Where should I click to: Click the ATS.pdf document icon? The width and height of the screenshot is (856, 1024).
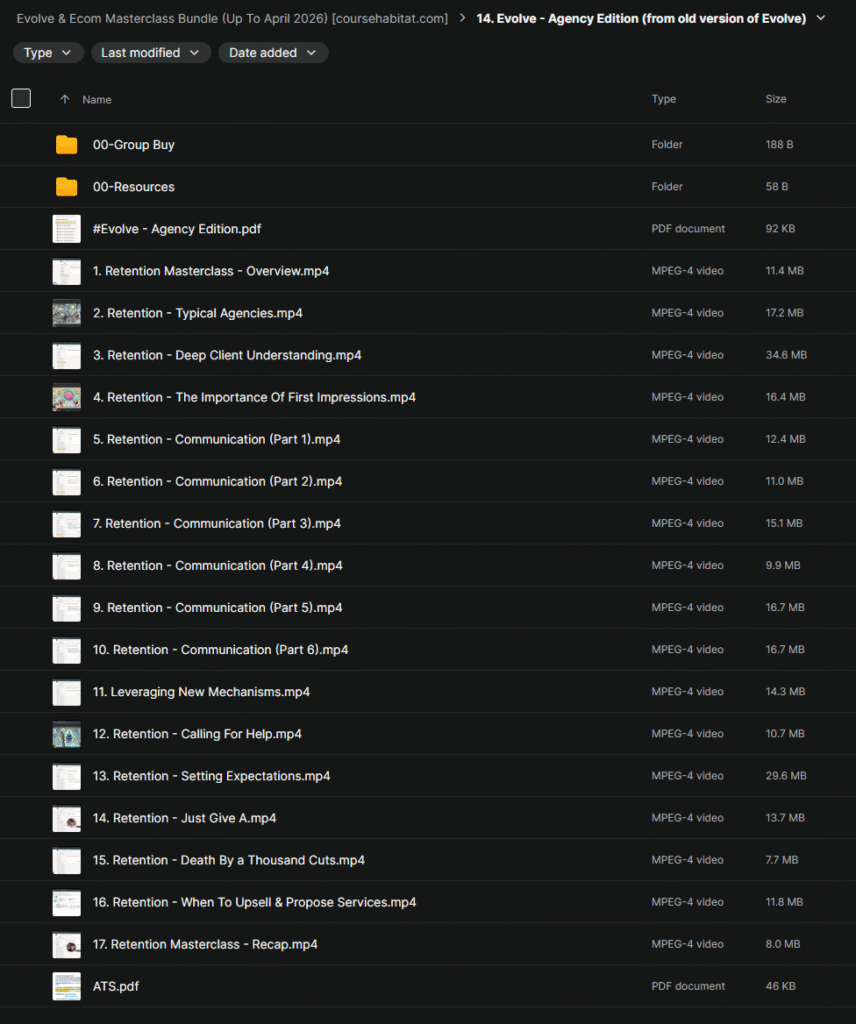pyautogui.click(x=66, y=986)
